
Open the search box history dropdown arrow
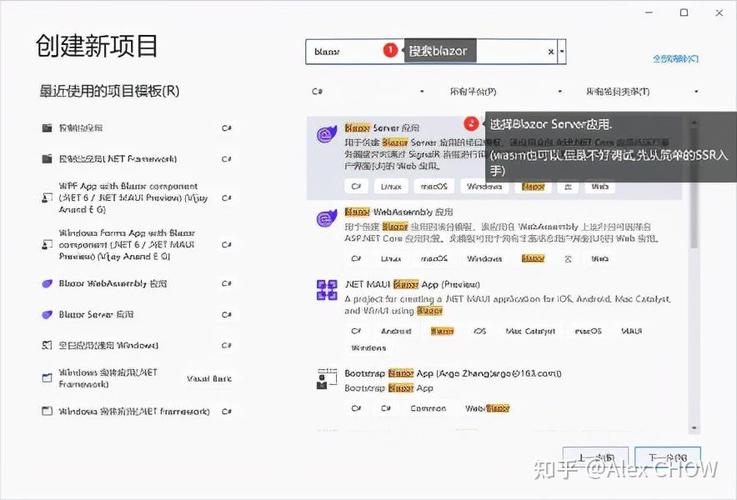pos(562,51)
